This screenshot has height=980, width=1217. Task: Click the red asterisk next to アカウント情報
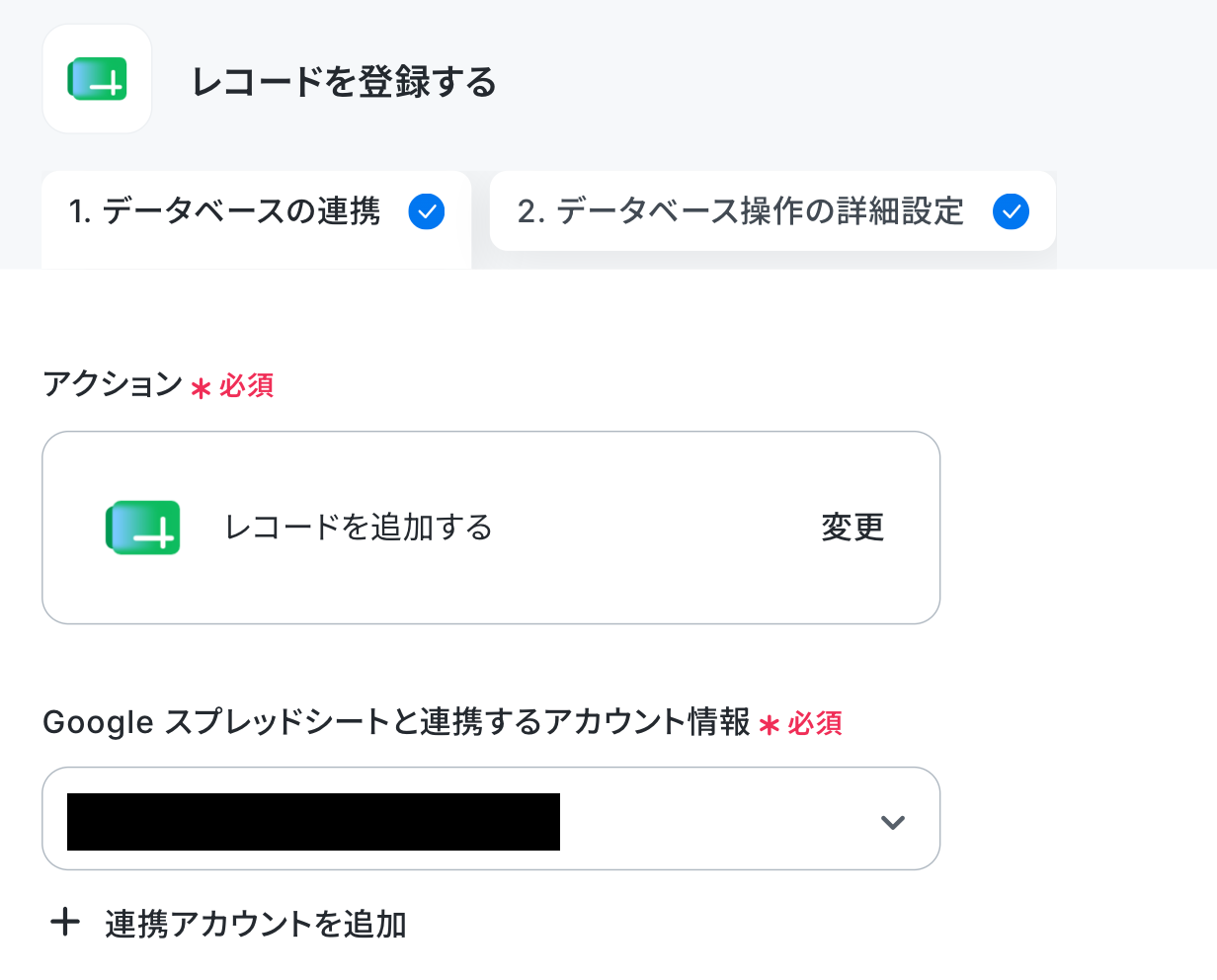click(x=769, y=726)
